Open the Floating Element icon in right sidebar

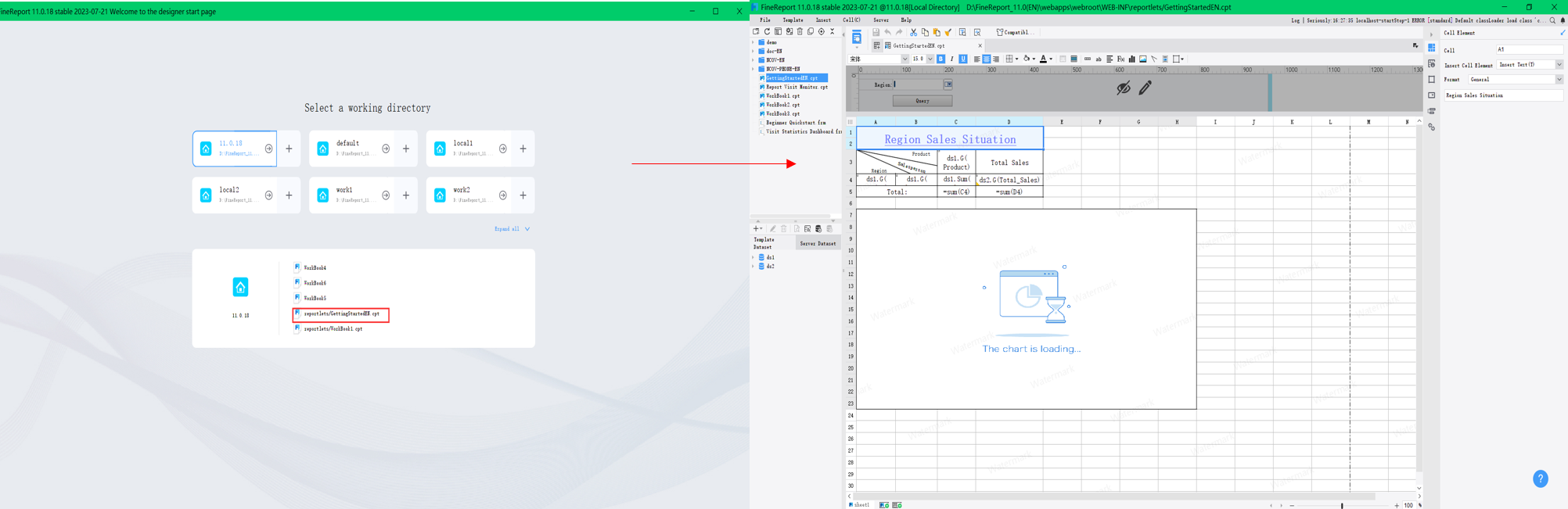1432,79
